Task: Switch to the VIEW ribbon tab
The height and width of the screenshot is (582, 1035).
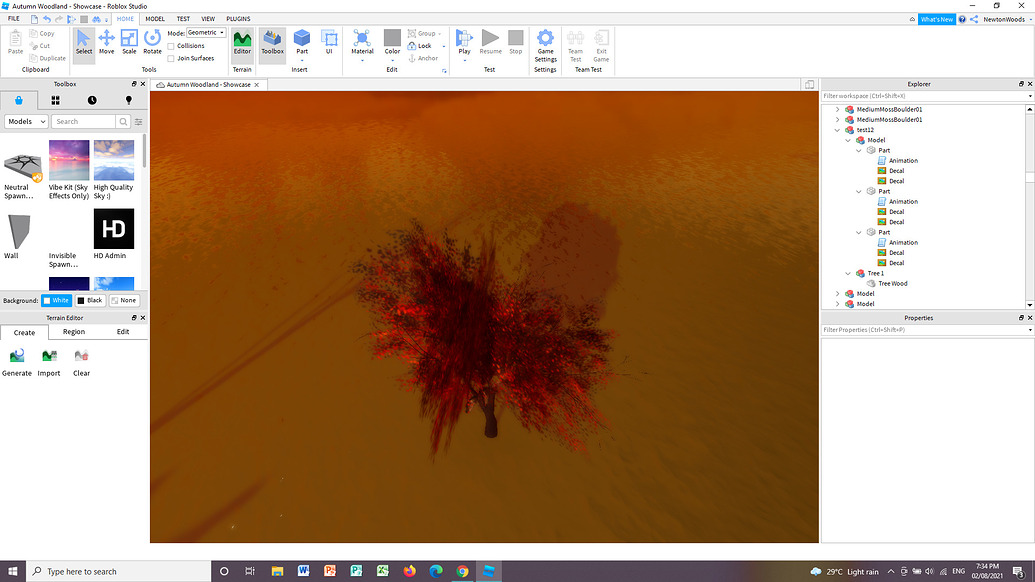Action: 208,18
